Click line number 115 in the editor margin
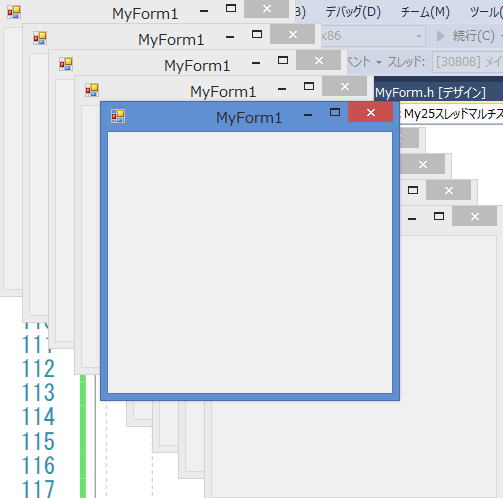 click(38, 441)
